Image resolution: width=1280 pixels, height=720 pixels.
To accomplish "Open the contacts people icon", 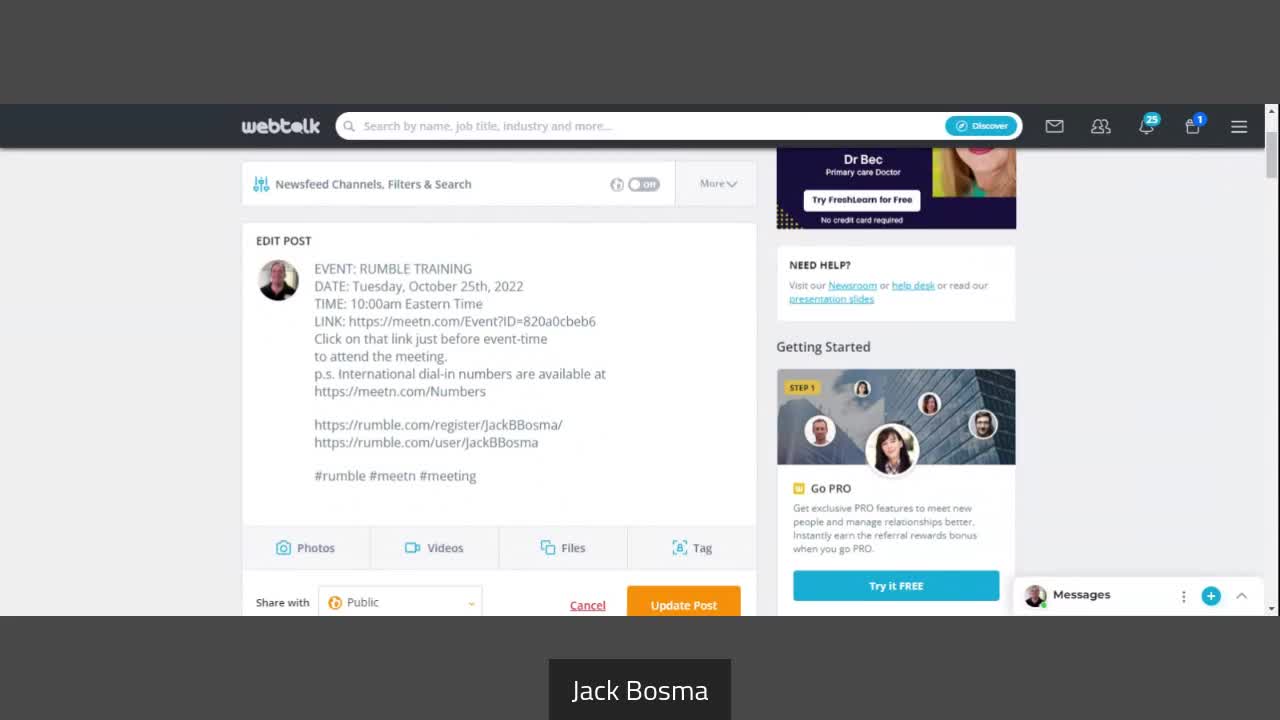I will pos(1101,126).
